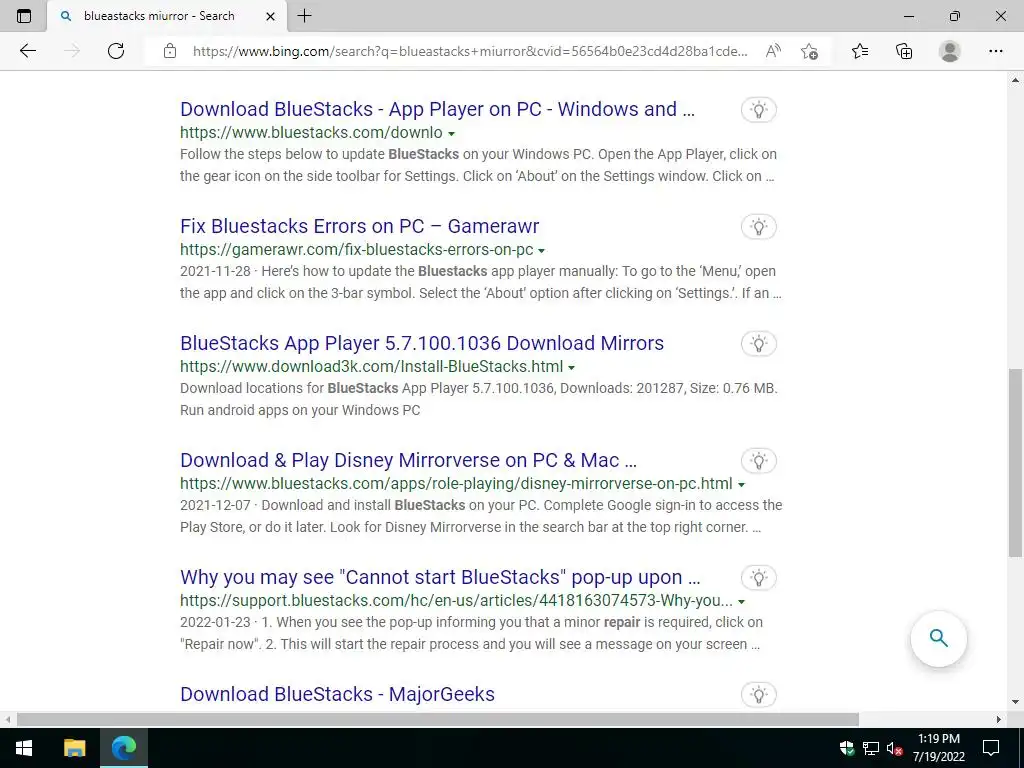The width and height of the screenshot is (1024, 768).
Task: Open Download & Play Disney Mirrorverse result
Action: (x=408, y=460)
